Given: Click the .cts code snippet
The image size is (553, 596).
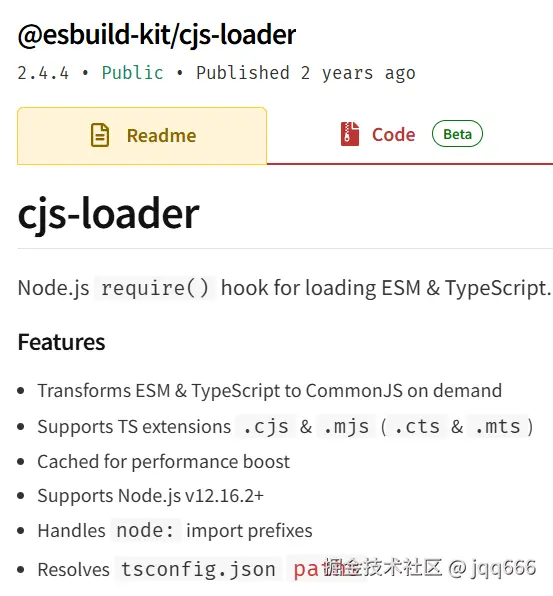Looking at the screenshot, I should 417,426.
